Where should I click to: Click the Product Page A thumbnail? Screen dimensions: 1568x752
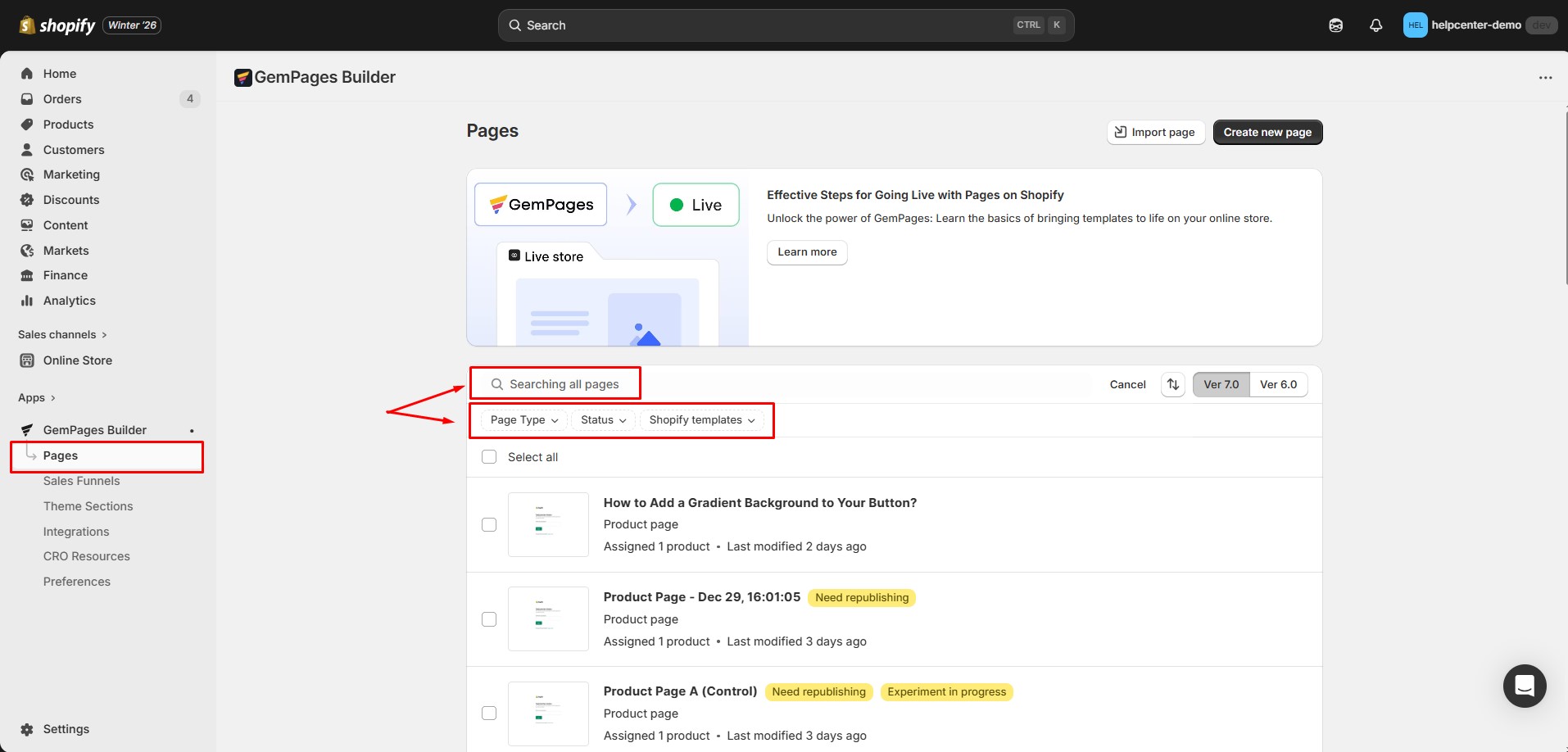coord(548,713)
